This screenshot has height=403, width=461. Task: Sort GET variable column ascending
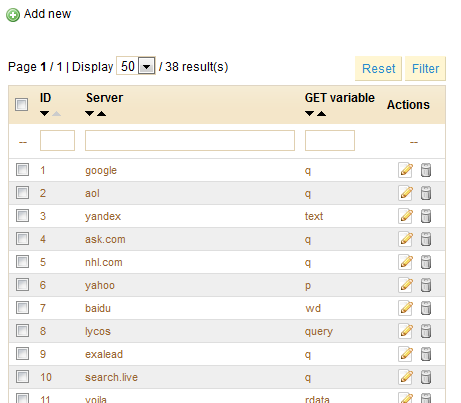(321, 114)
